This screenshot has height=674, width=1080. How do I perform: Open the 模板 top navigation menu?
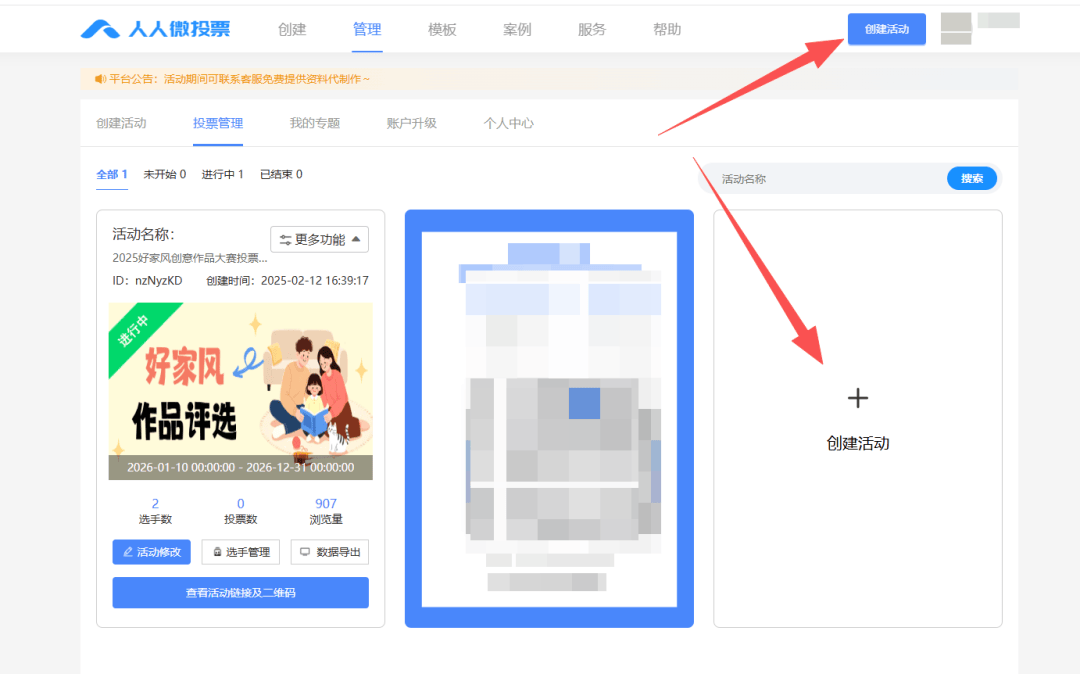click(442, 30)
